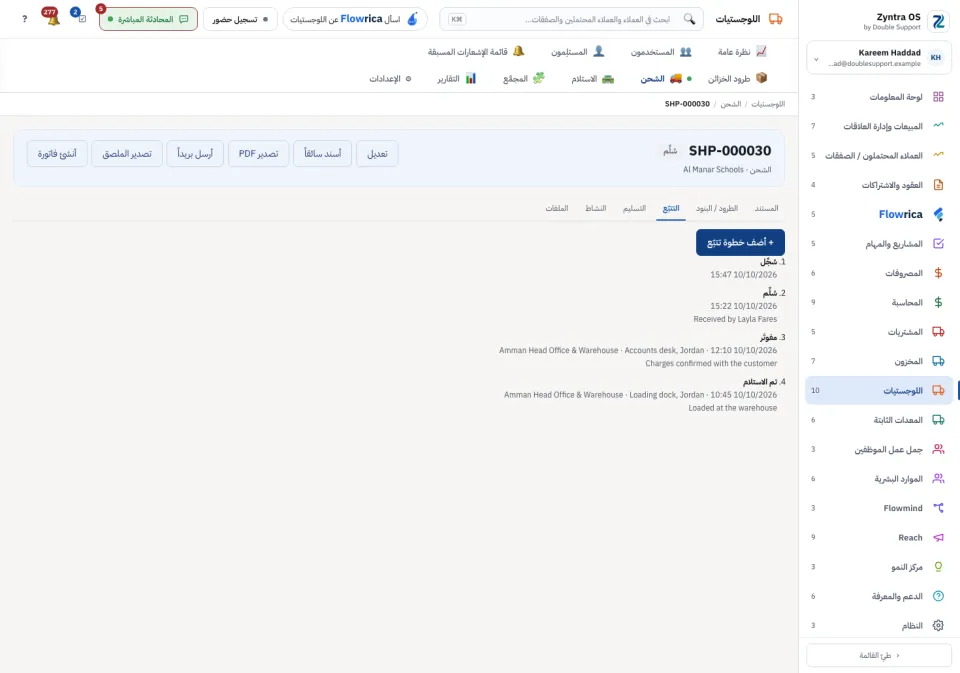
Task: Open الإعدادات menu item
Action: click(x=390, y=78)
